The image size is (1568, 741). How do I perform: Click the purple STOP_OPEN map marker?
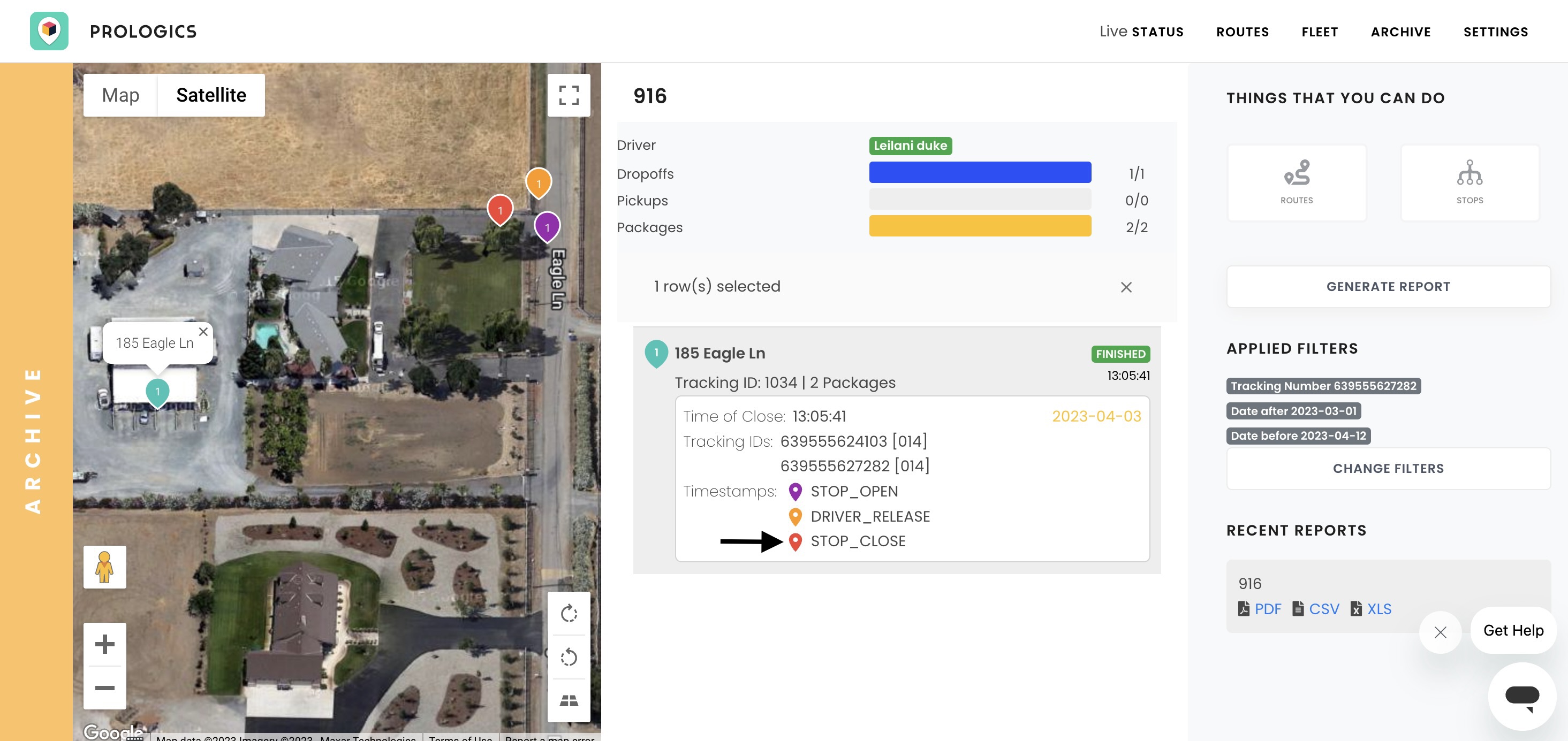[547, 226]
